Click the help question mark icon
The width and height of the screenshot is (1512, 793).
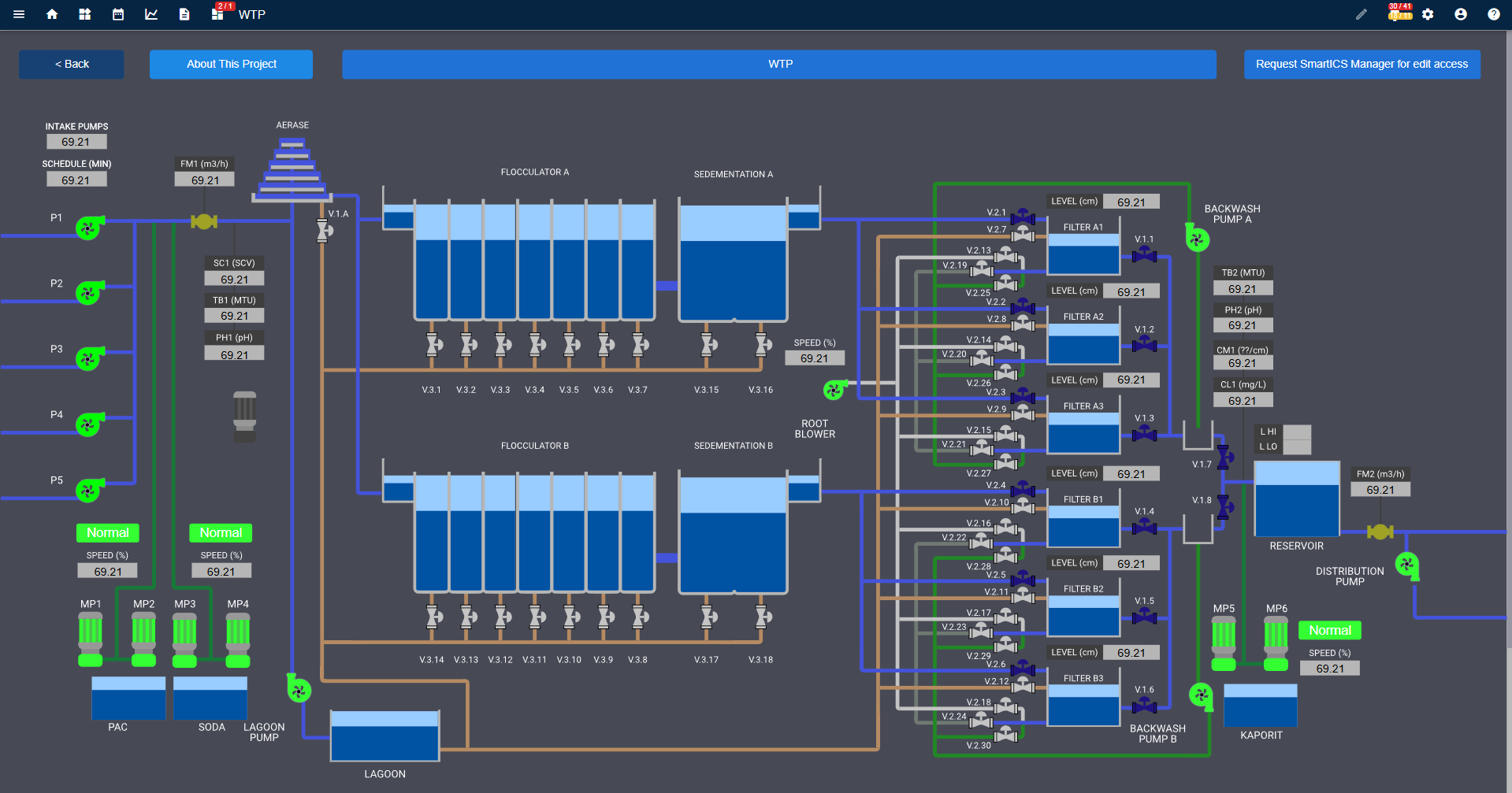click(1494, 14)
